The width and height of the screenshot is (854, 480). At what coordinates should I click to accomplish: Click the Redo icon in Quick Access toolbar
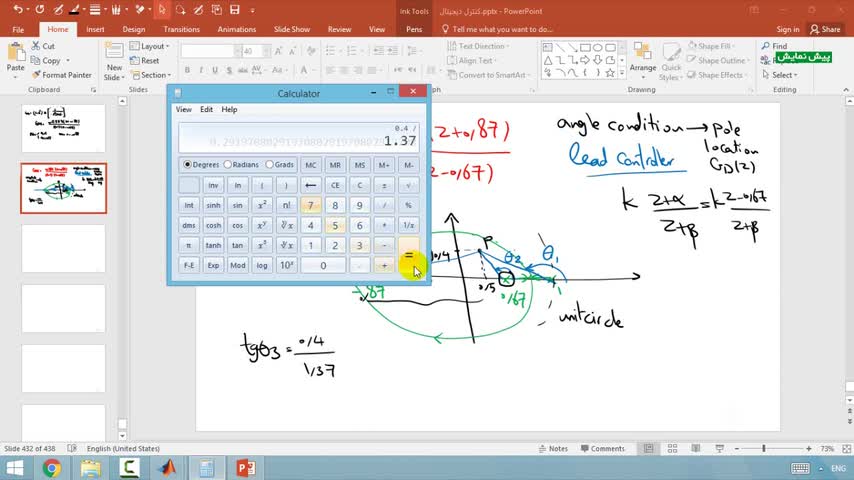coord(40,10)
